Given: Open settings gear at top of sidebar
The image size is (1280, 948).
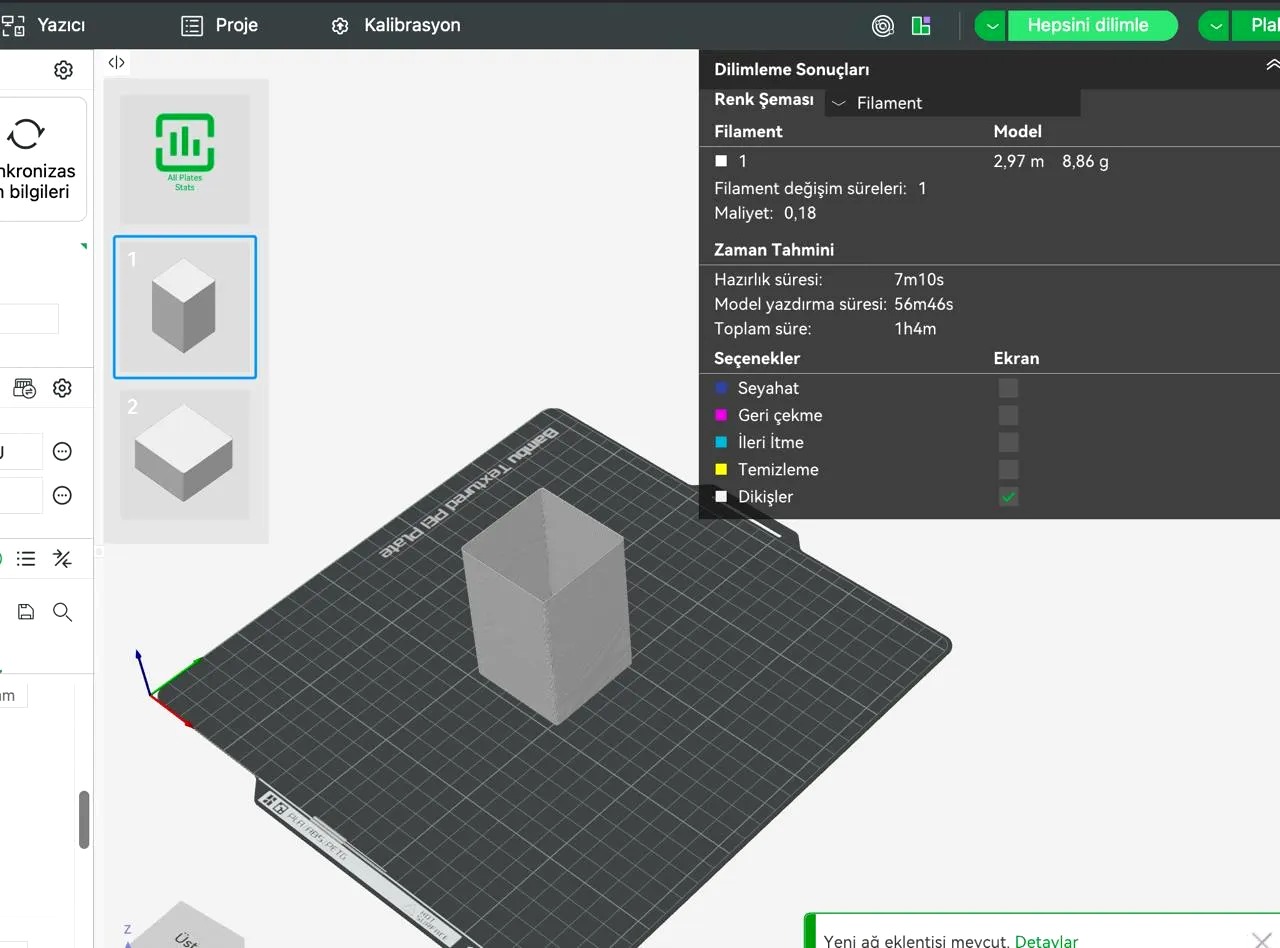Looking at the screenshot, I should coord(63,70).
